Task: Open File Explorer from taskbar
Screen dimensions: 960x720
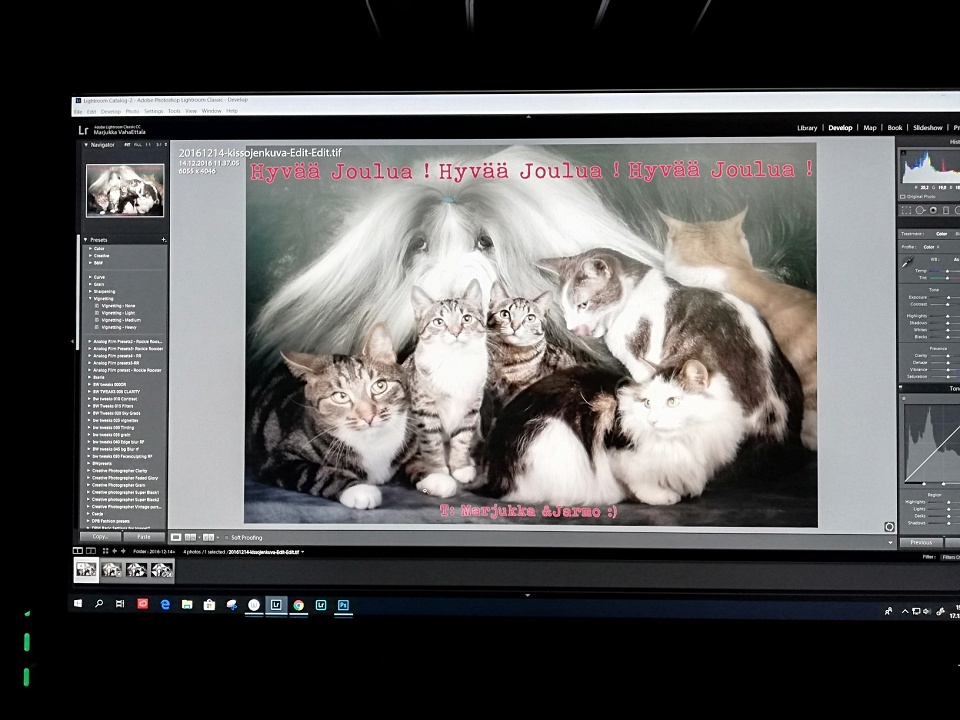Action: [x=187, y=604]
